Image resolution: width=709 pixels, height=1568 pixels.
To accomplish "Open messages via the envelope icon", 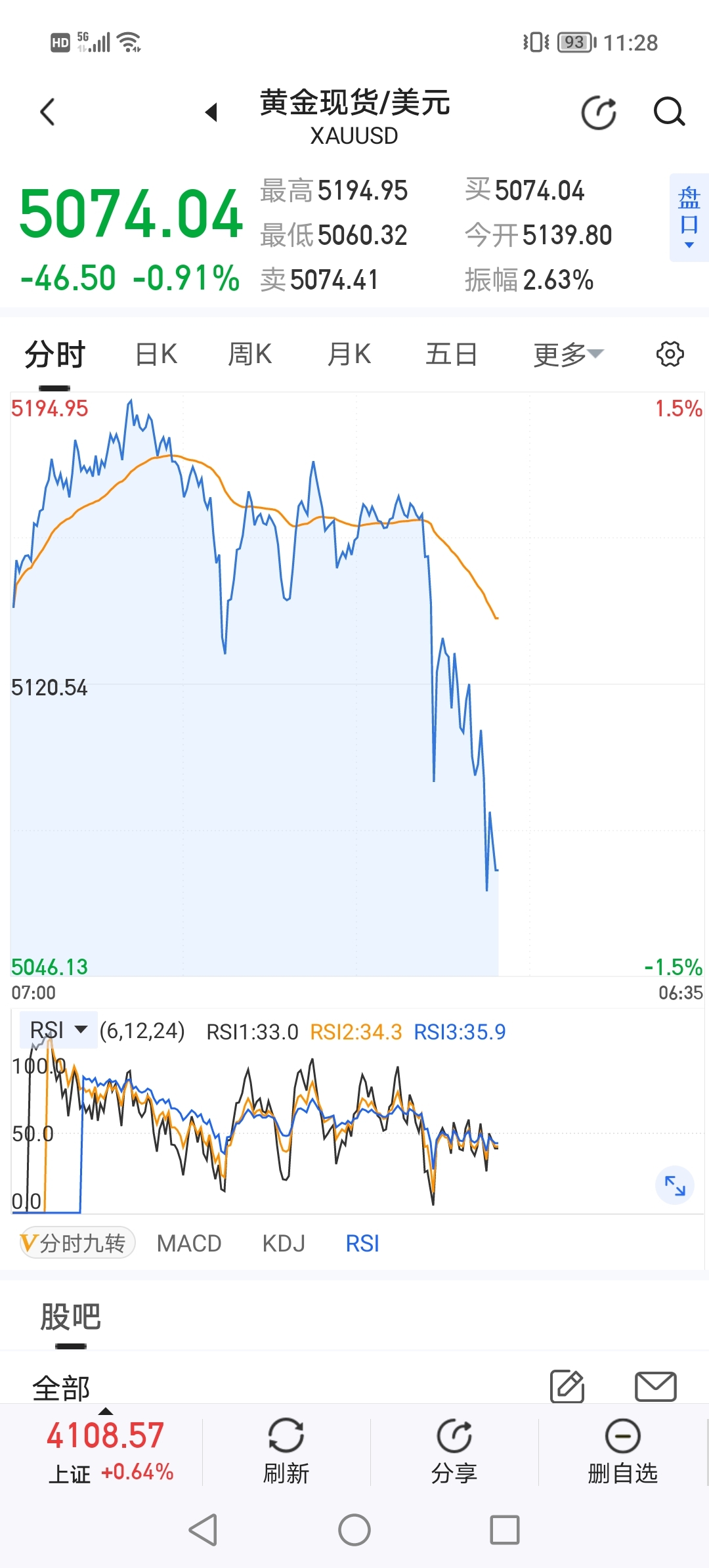I will 655,1386.
